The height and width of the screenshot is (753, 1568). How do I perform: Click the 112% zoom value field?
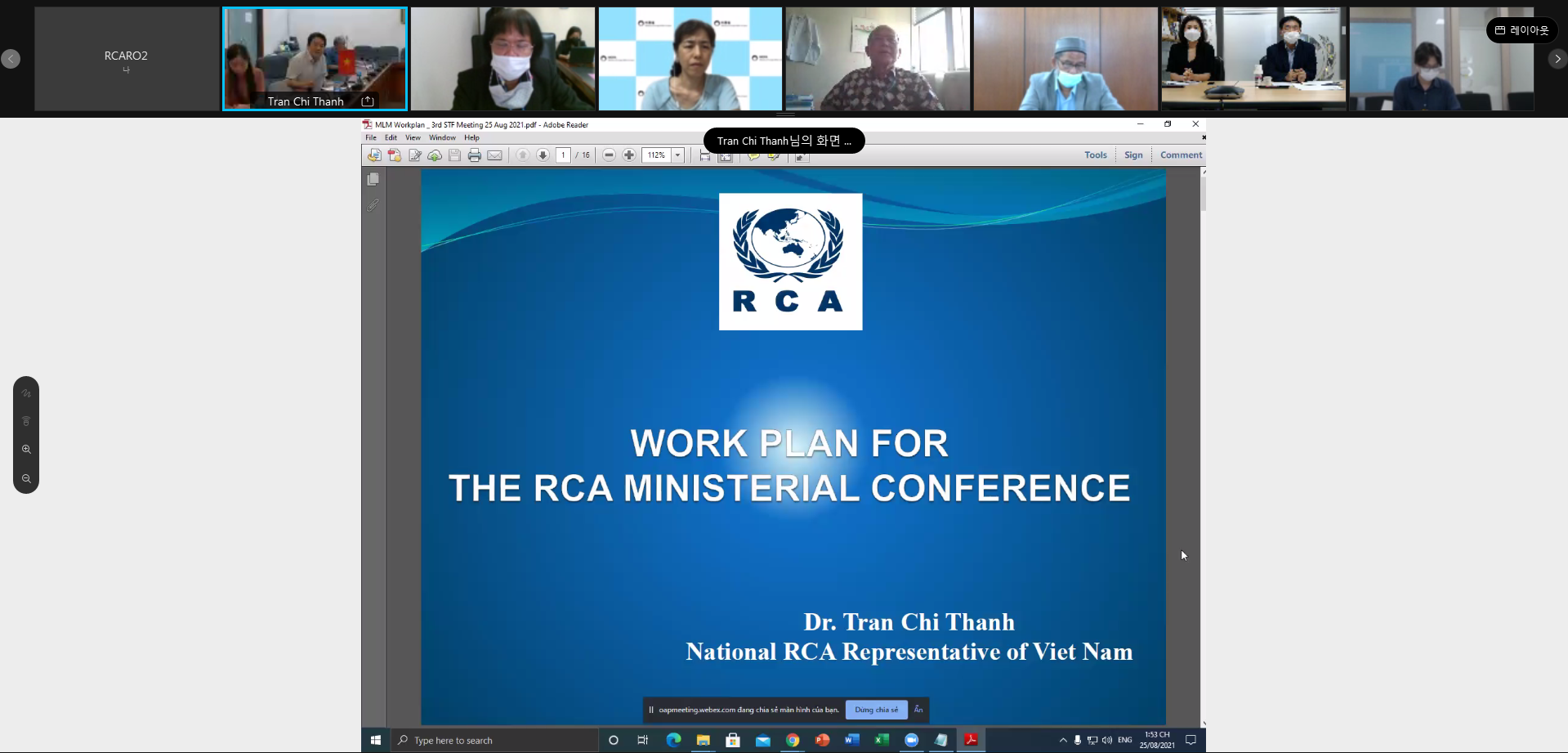click(x=656, y=155)
